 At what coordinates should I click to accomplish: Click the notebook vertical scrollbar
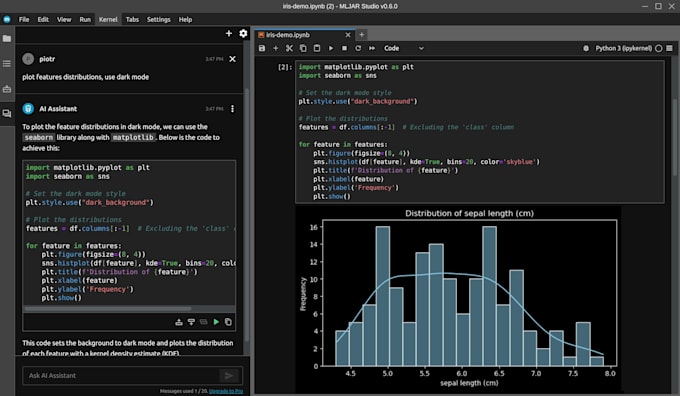675,137
